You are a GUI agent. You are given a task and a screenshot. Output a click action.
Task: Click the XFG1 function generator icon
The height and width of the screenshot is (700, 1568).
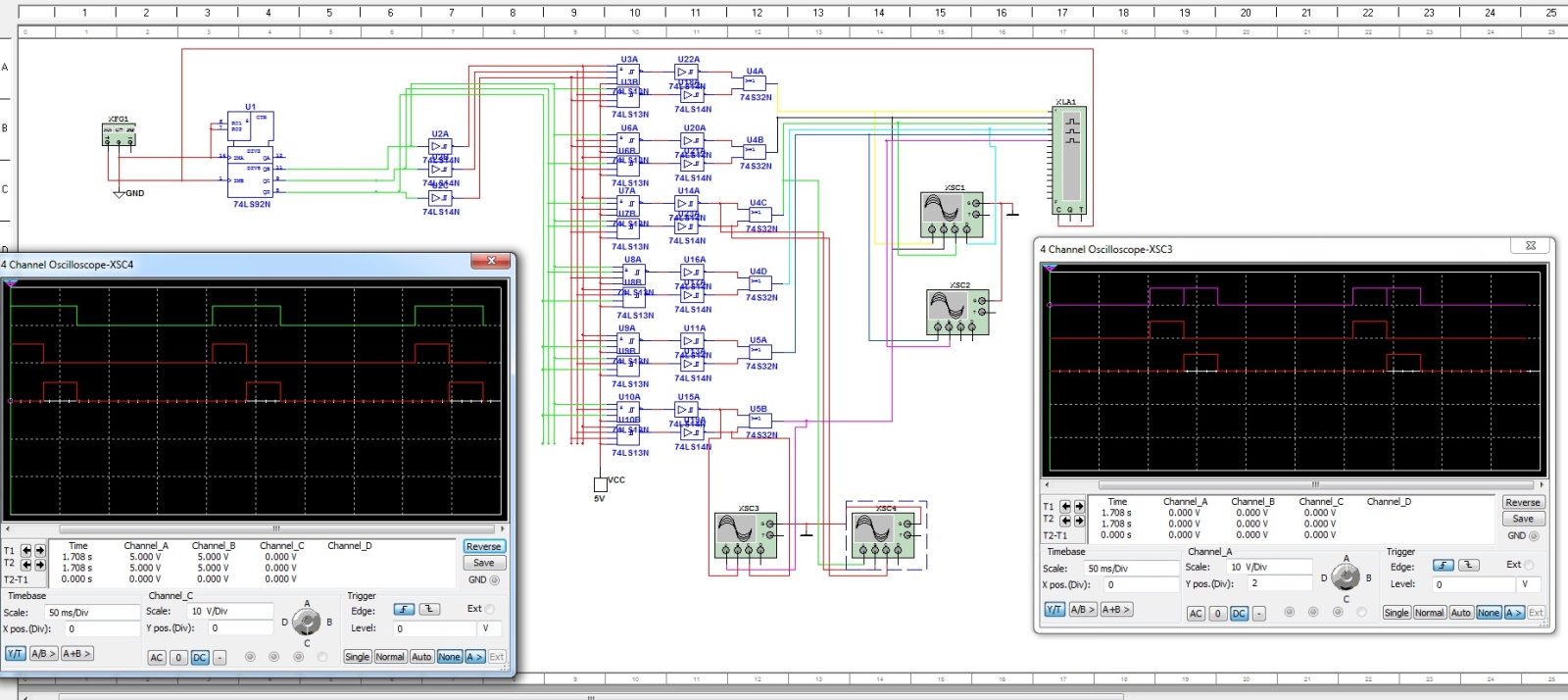119,134
